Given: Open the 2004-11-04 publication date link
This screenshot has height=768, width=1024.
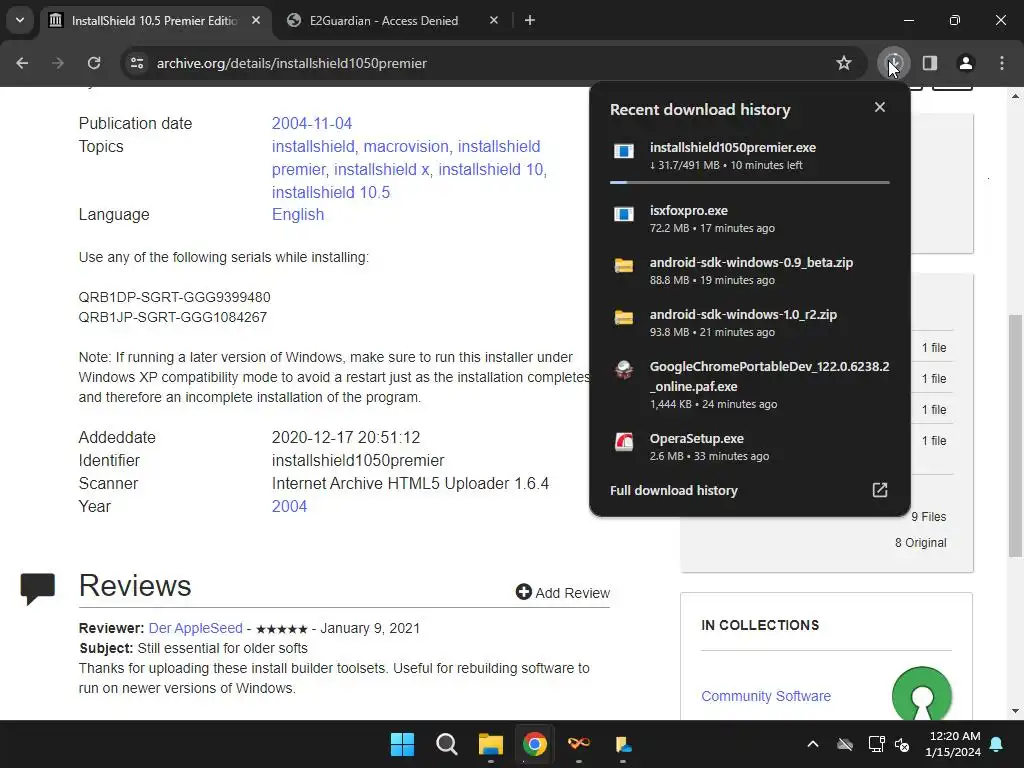Looking at the screenshot, I should [x=312, y=123].
